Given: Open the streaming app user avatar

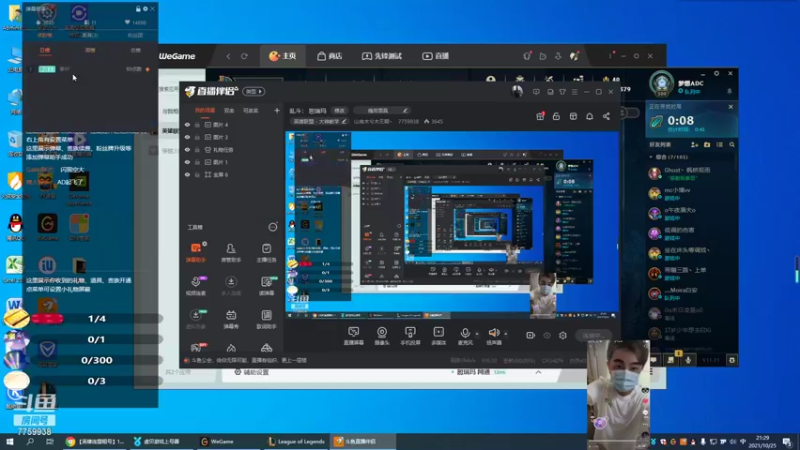Looking at the screenshot, I should tap(517, 91).
